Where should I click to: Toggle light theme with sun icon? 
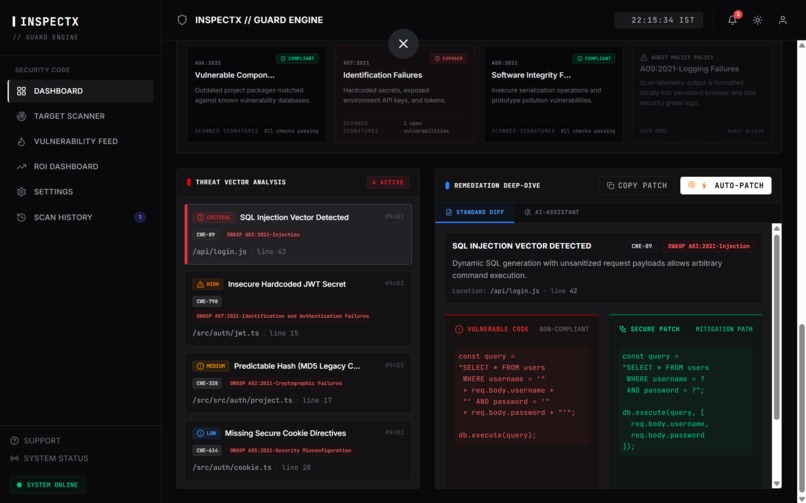pos(757,21)
